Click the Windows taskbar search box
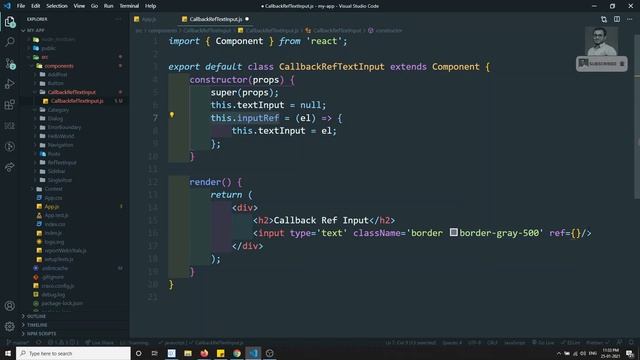Image resolution: width=640 pixels, height=360 pixels. [x=73, y=353]
